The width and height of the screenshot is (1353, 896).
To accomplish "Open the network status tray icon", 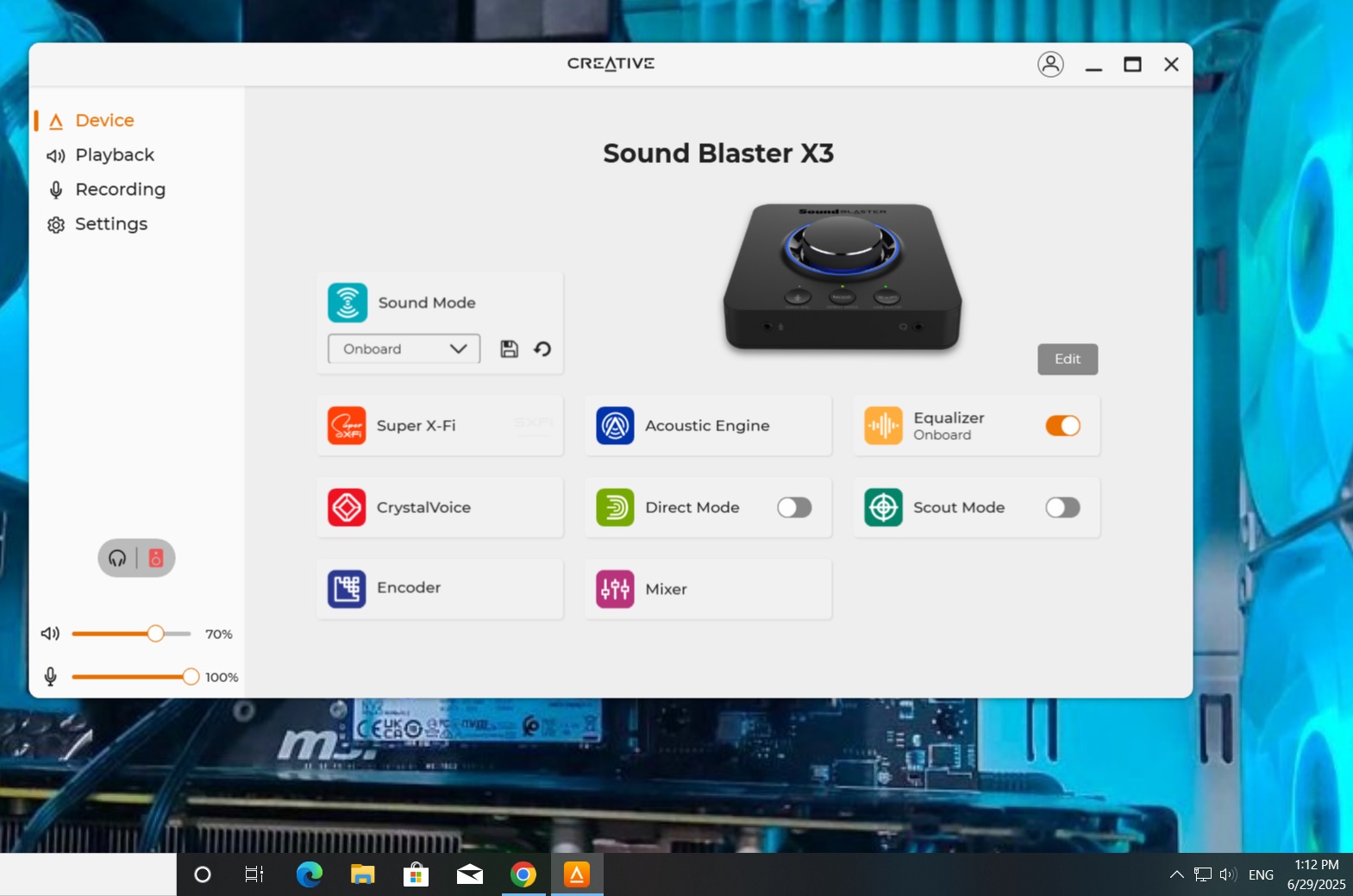I will [1203, 874].
